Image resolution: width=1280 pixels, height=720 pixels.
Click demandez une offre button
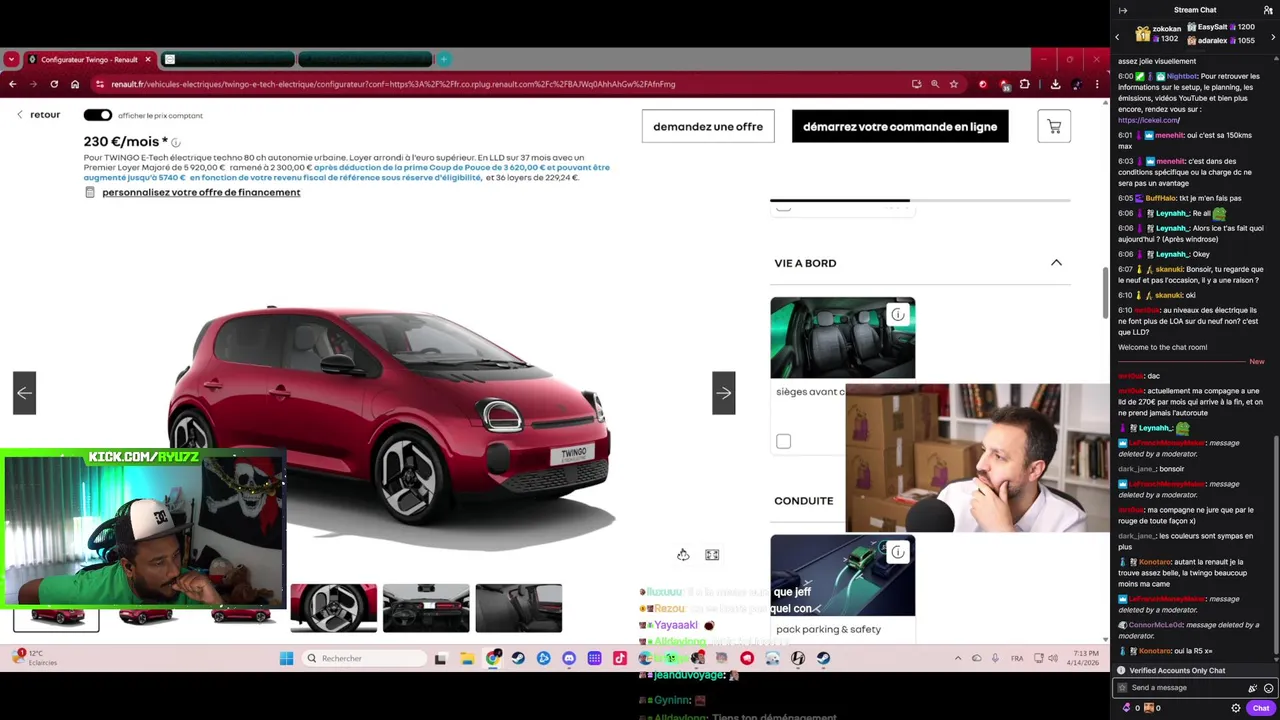708,127
